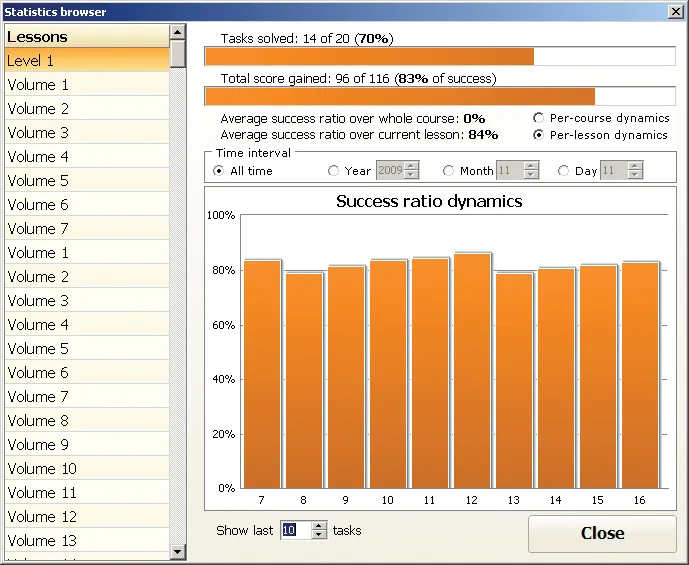Viewport: 689px width, 565px height.
Task: Increase the Day value with up arrow
Action: point(635,166)
